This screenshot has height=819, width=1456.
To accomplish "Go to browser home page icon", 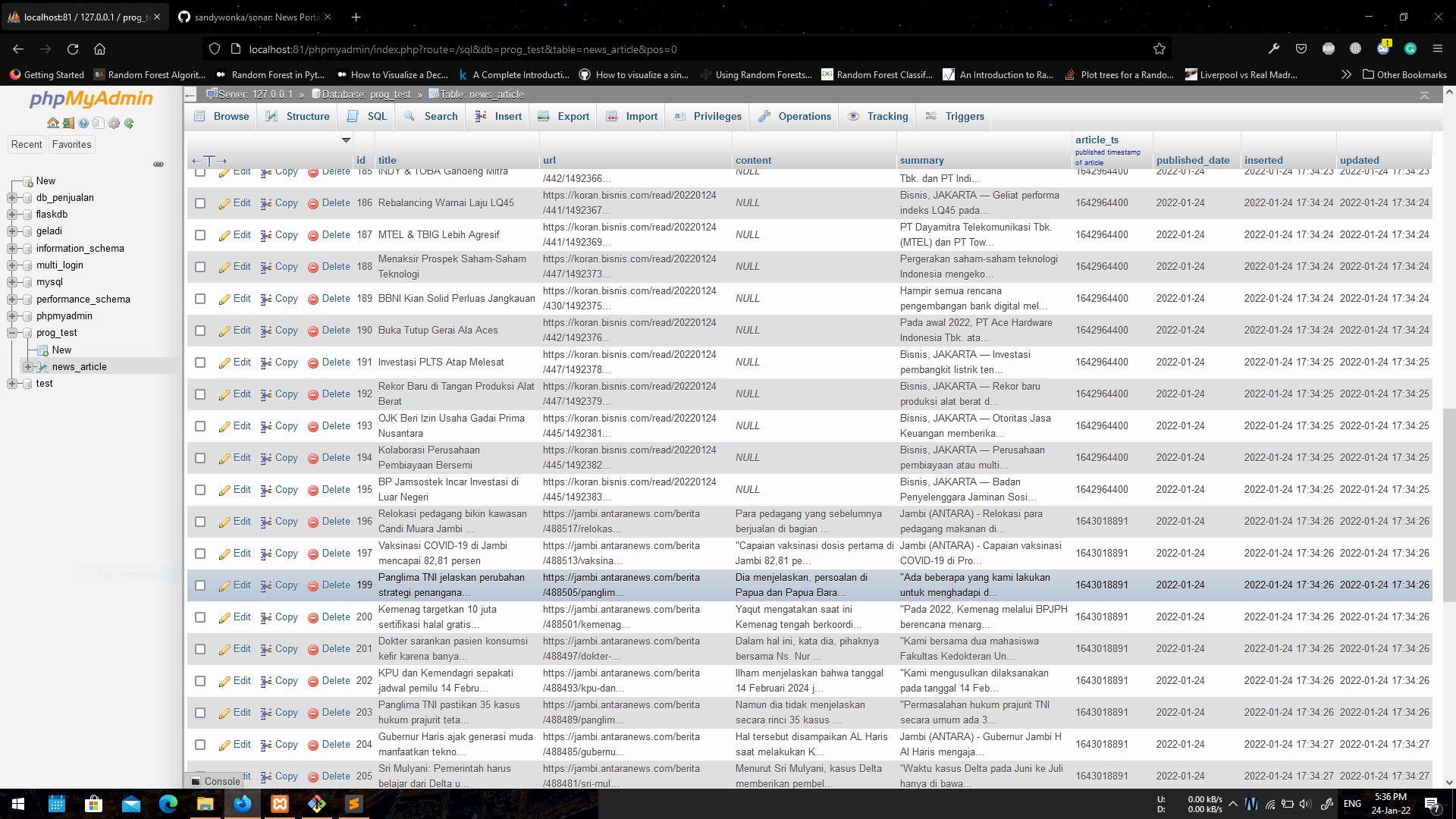I will click(x=99, y=49).
